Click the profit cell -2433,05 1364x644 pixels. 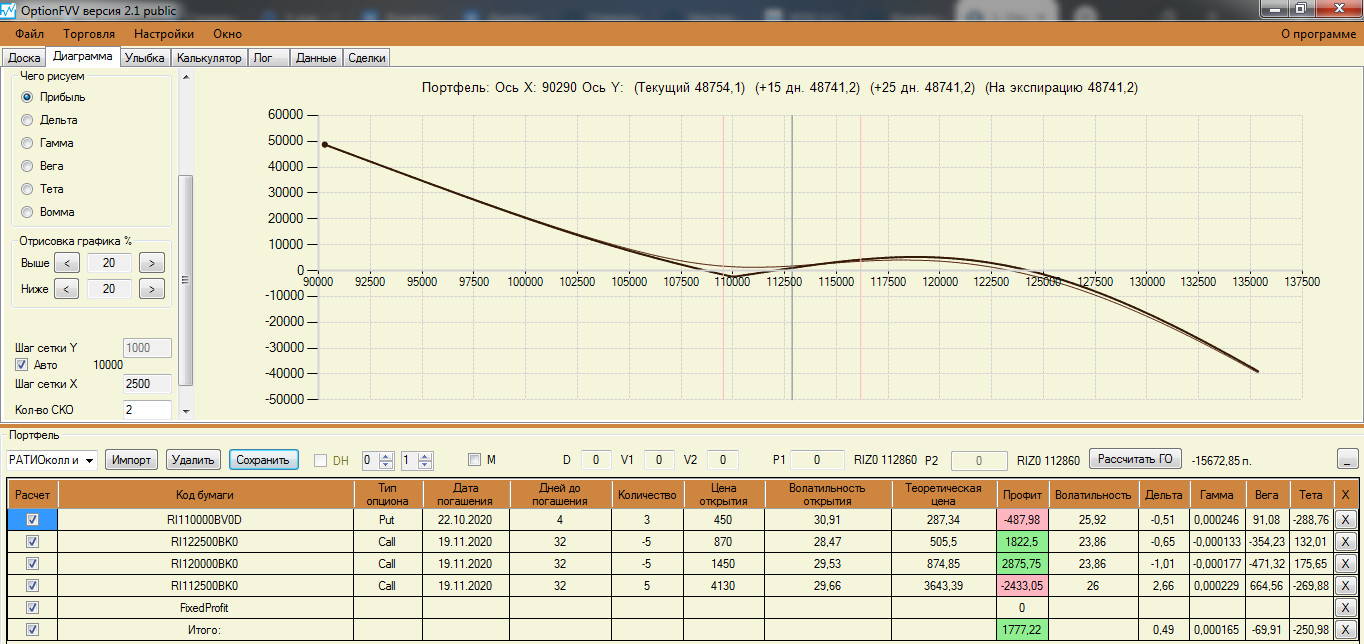pos(1021,586)
